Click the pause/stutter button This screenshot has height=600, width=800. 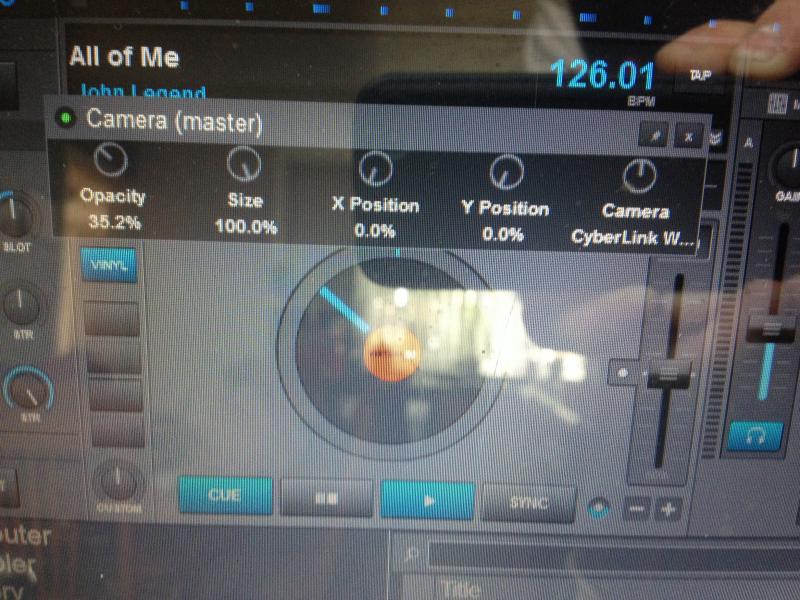coord(327,498)
